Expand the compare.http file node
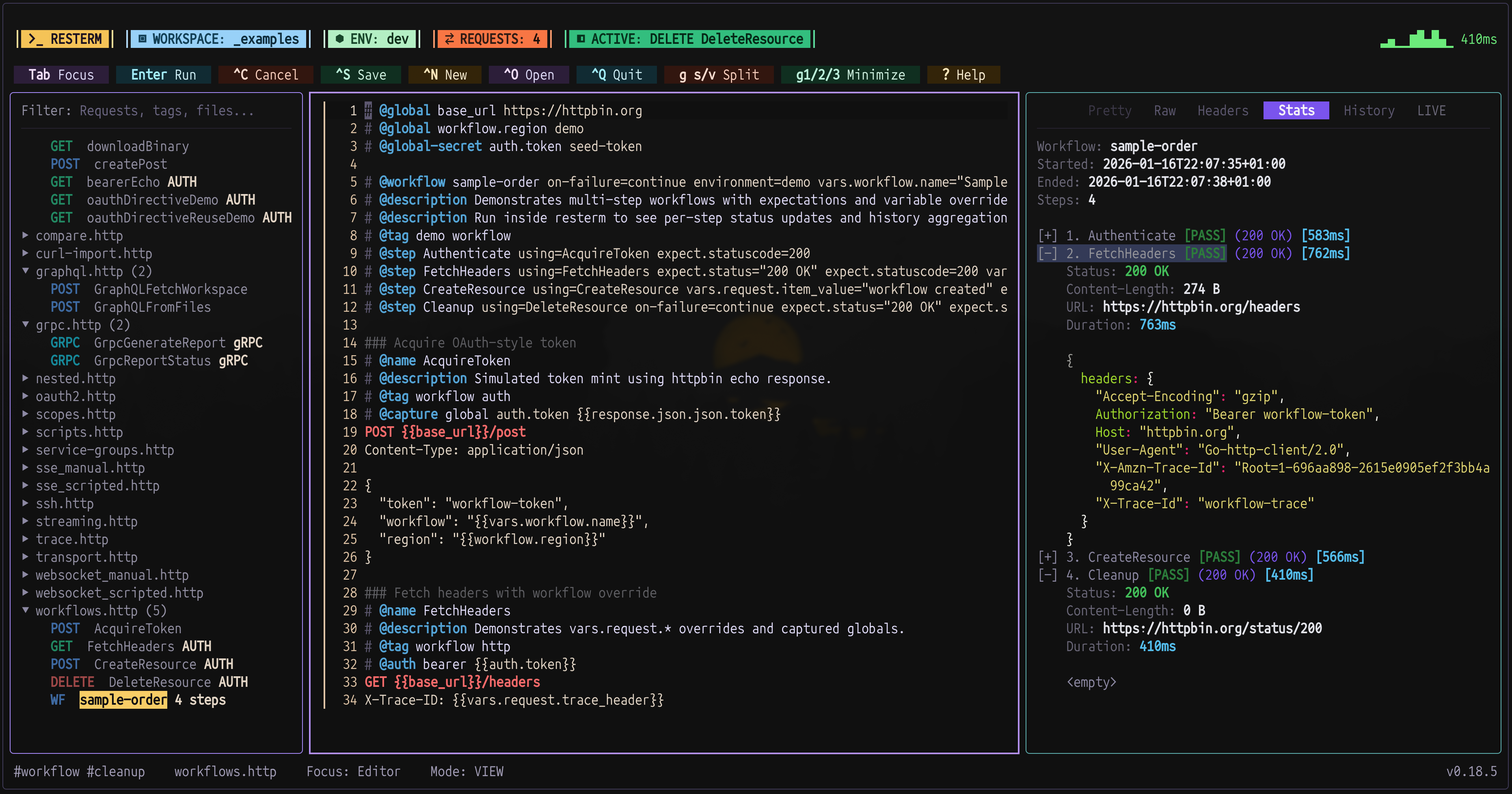The height and width of the screenshot is (794, 1512). (x=25, y=235)
